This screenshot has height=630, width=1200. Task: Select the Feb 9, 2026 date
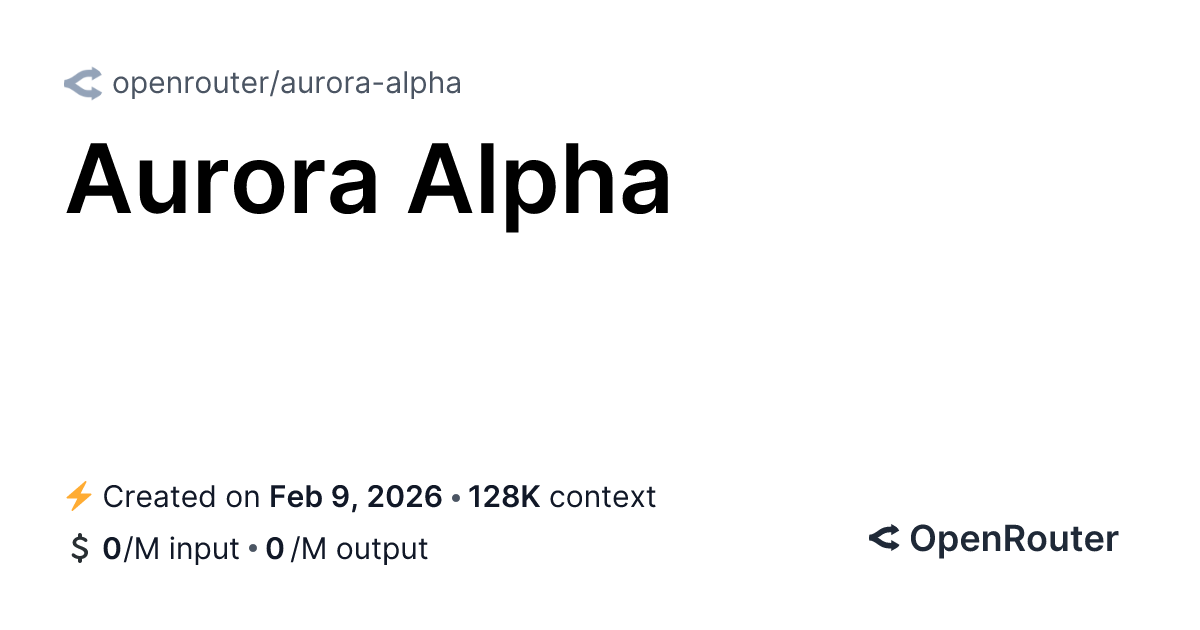pyautogui.click(x=356, y=497)
